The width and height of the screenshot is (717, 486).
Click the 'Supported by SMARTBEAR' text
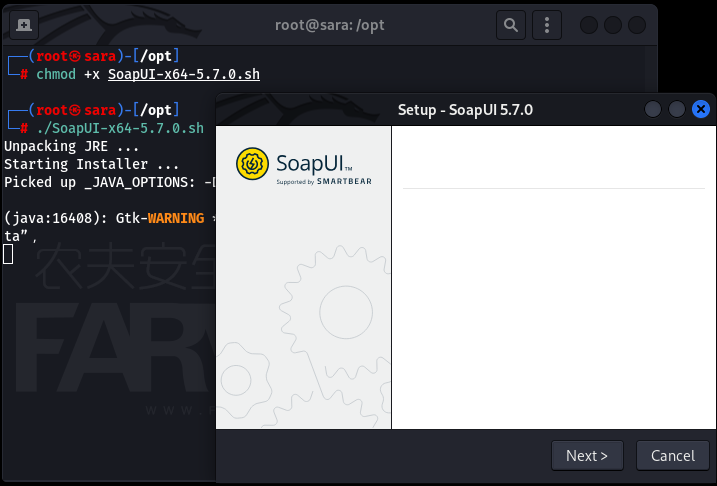[324, 182]
